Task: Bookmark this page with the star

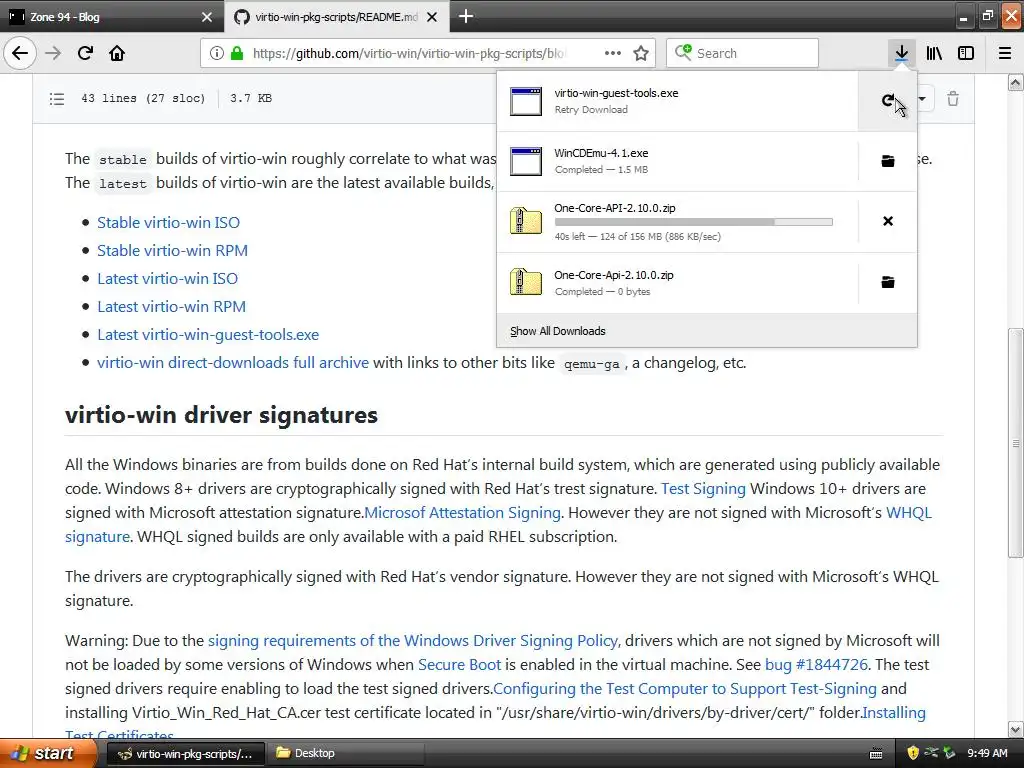Action: pyautogui.click(x=641, y=53)
